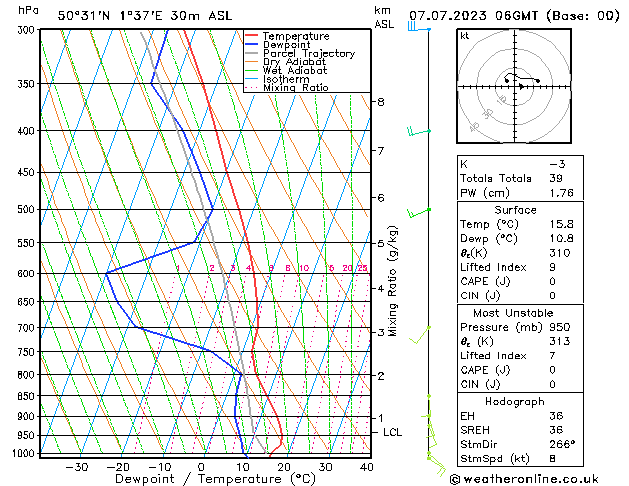Screen dimensions: 629x486
Task: Click the 40 temperature axis tick label
Action: tap(367, 467)
